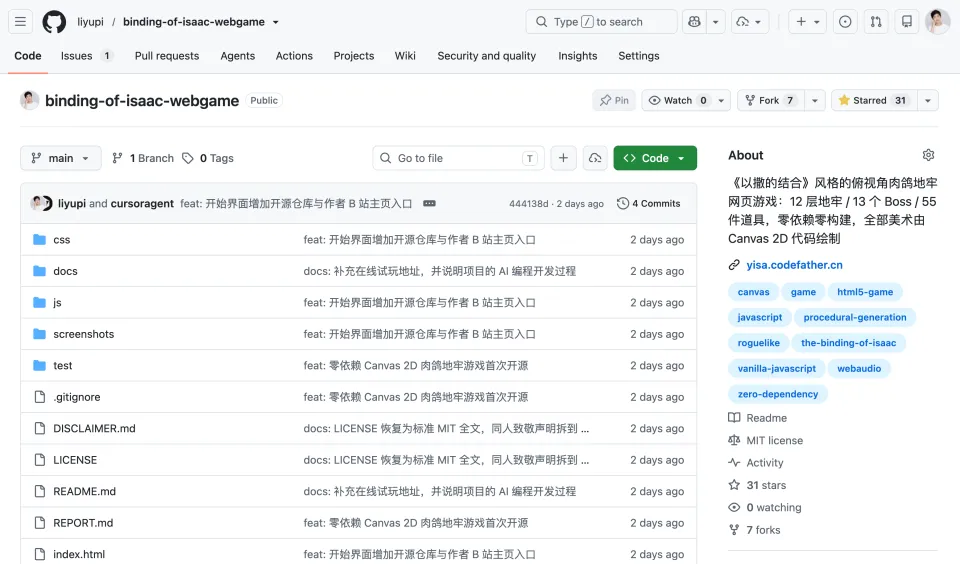Open the pull requests icon in header
The image size is (960, 564).
[876, 22]
